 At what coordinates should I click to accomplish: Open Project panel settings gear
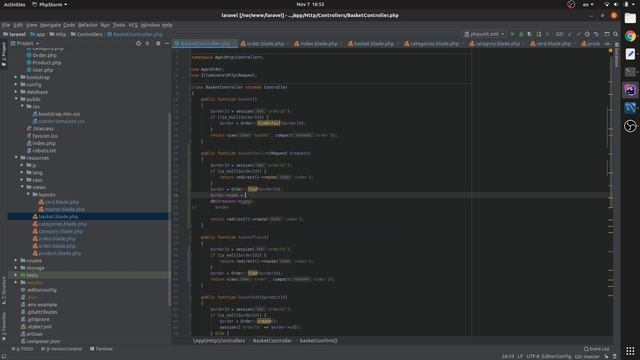[158, 43]
